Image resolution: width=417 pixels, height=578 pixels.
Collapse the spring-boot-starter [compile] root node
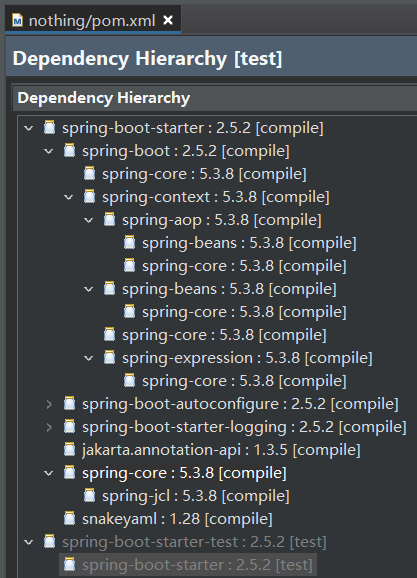click(29, 128)
